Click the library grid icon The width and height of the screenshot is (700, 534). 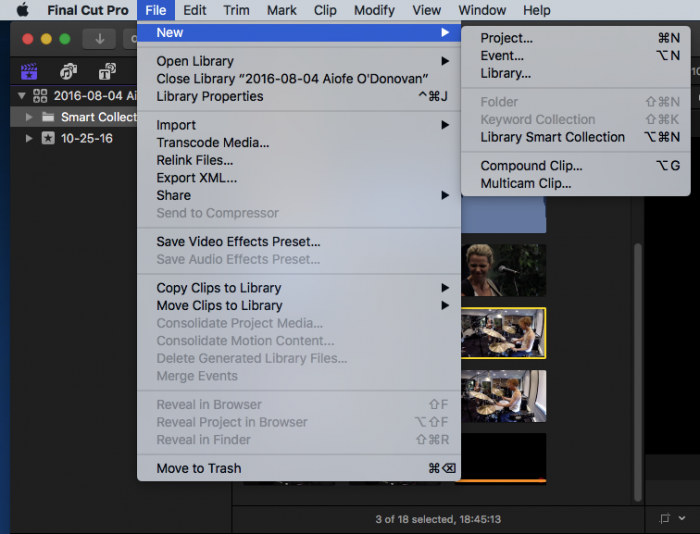[40, 96]
